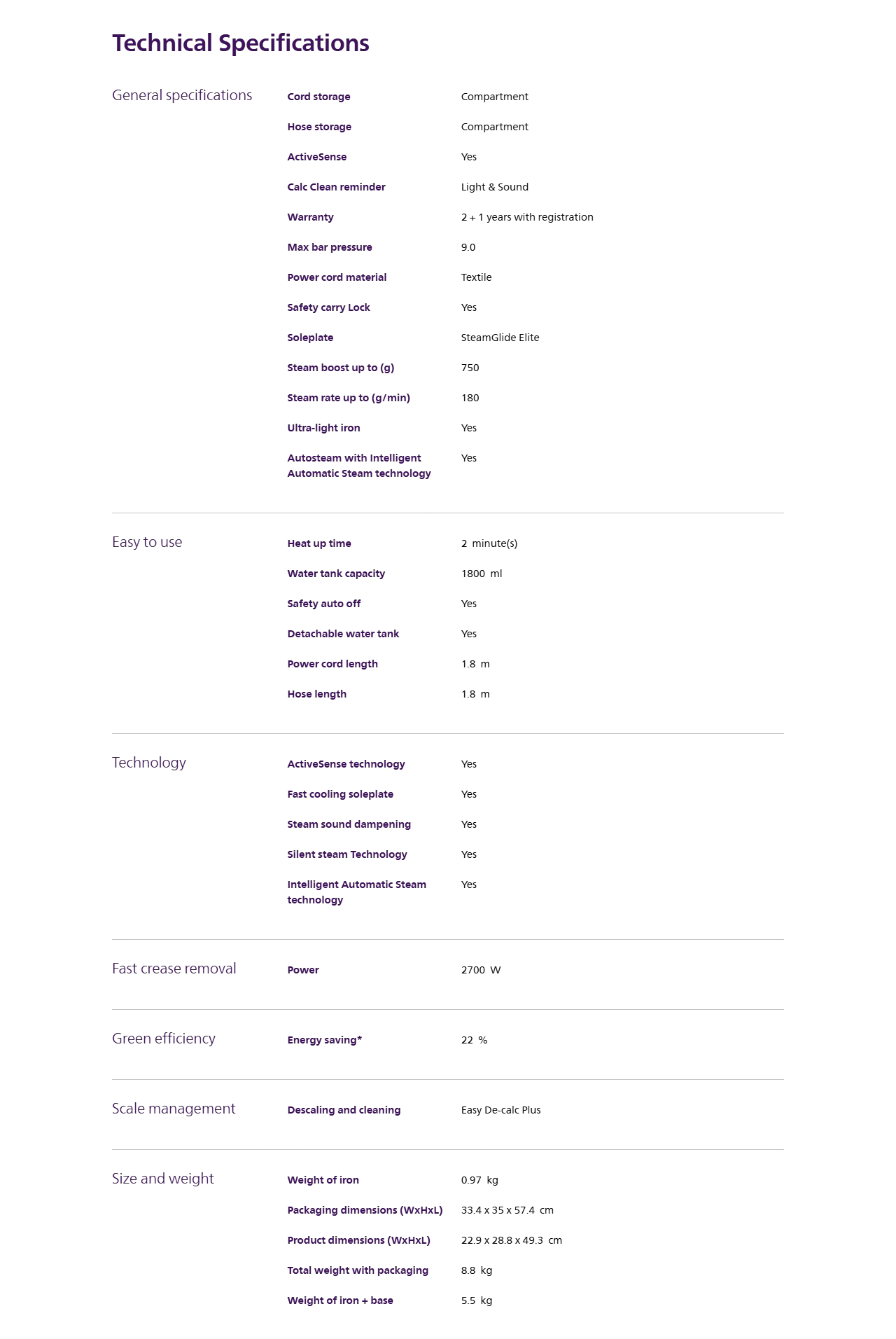Click the warranty value with registration text

click(x=526, y=217)
